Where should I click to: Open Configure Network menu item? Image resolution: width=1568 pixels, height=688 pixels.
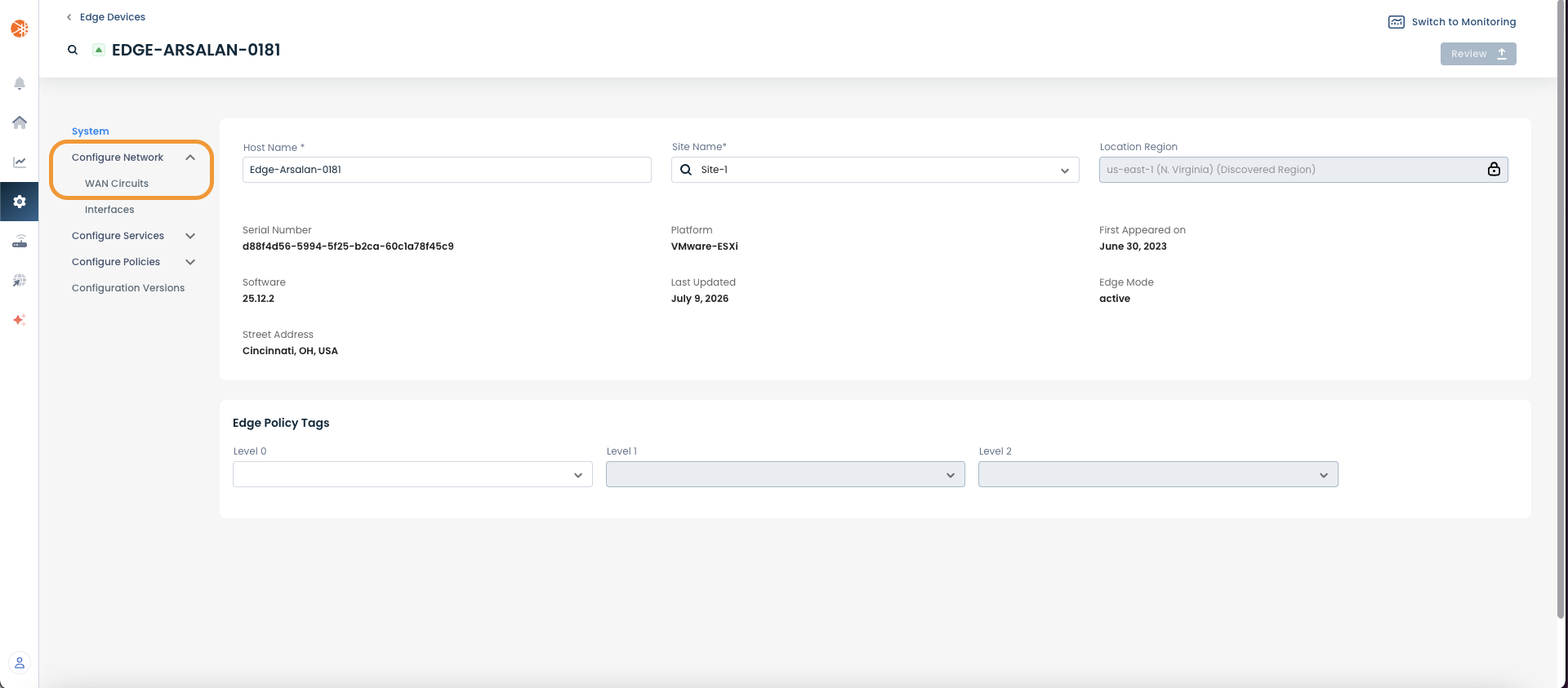(x=118, y=158)
